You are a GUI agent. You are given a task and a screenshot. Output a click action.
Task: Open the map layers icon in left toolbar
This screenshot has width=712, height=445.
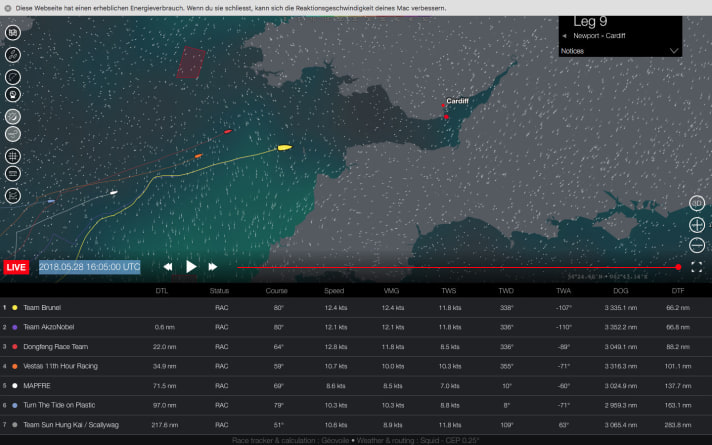point(13,33)
